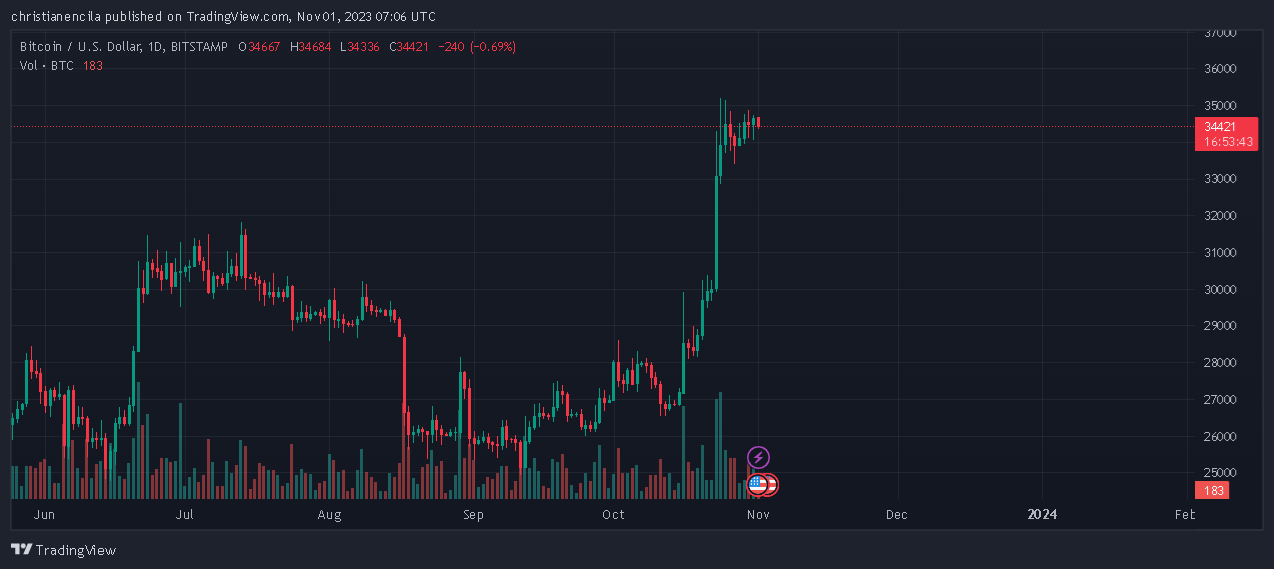Click the purple lightning bolt event icon

pos(759,458)
